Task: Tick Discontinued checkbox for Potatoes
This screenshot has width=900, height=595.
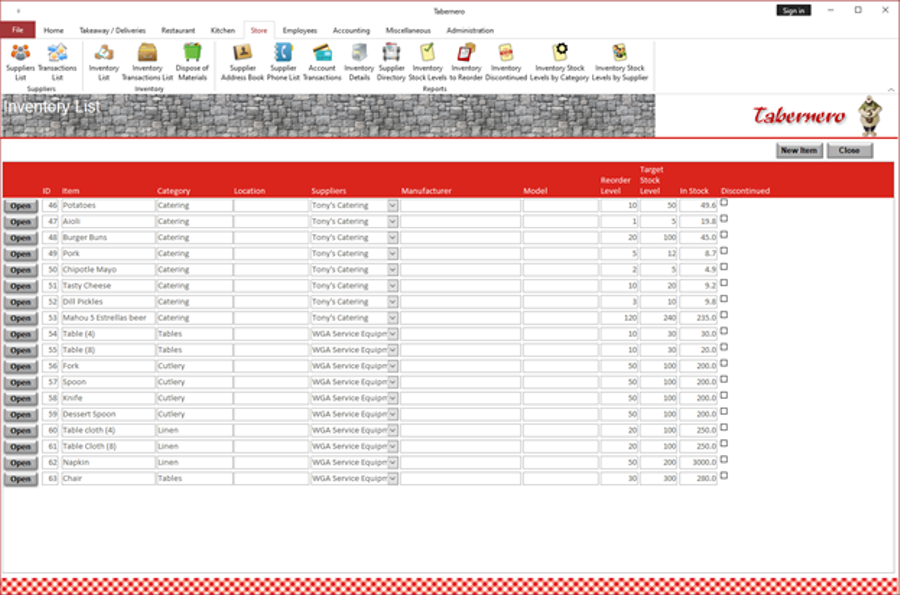Action: point(724,203)
